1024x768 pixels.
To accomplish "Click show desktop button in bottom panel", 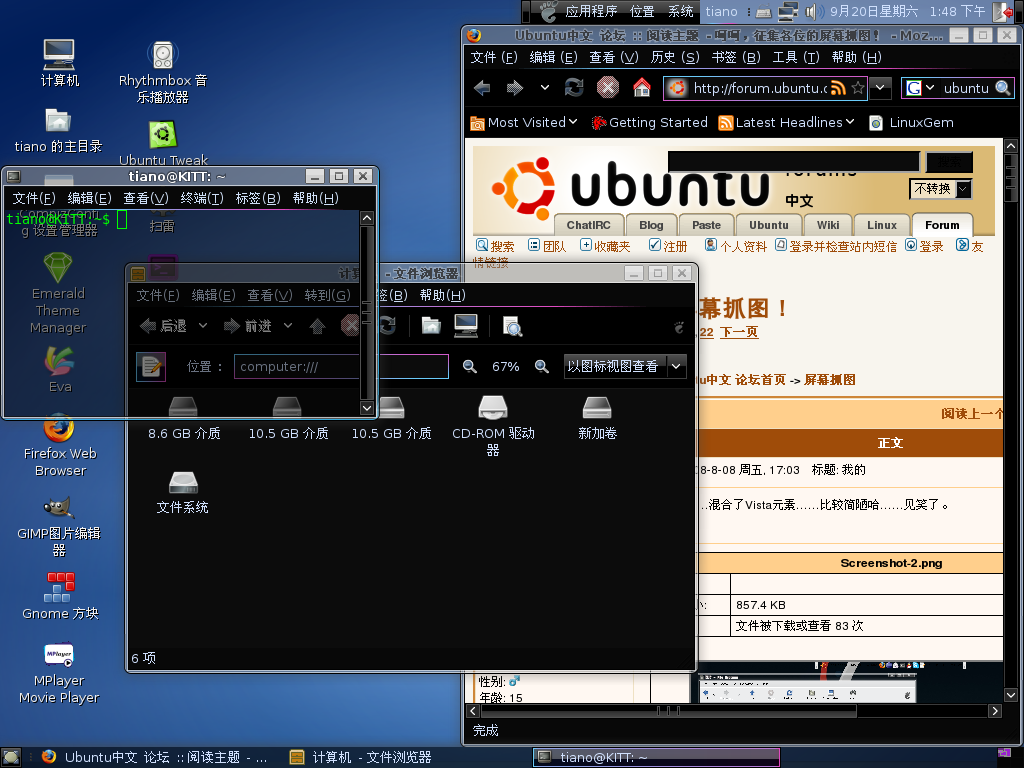I will pyautogui.click(x=11, y=758).
